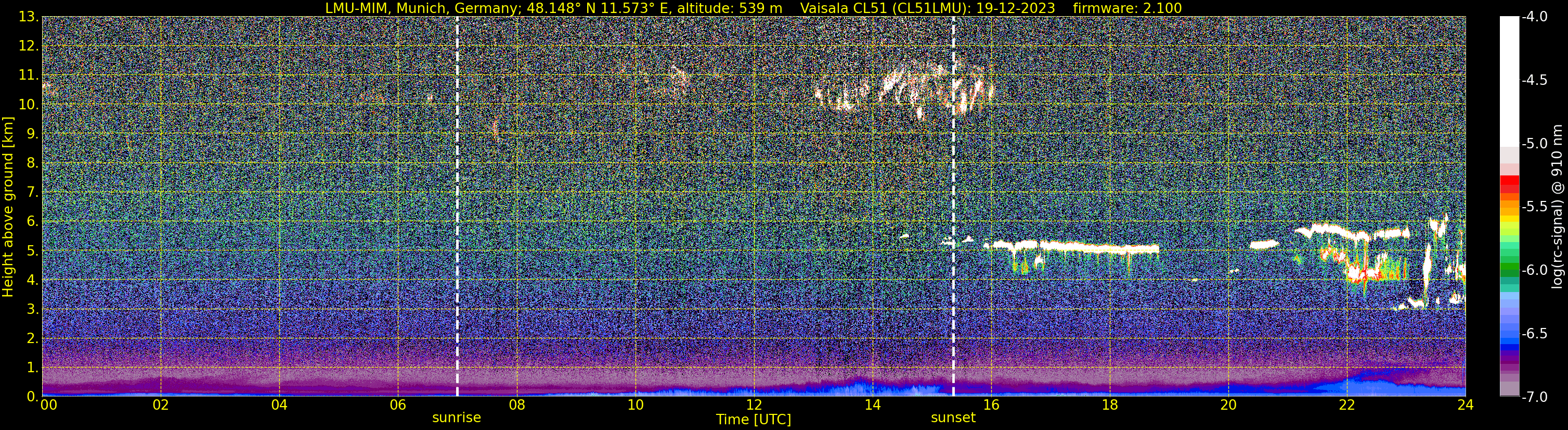Viewport: 1568px width, 430px height.
Task: Click the y-axis tick label '3.'
Action: pyautogui.click(x=32, y=309)
